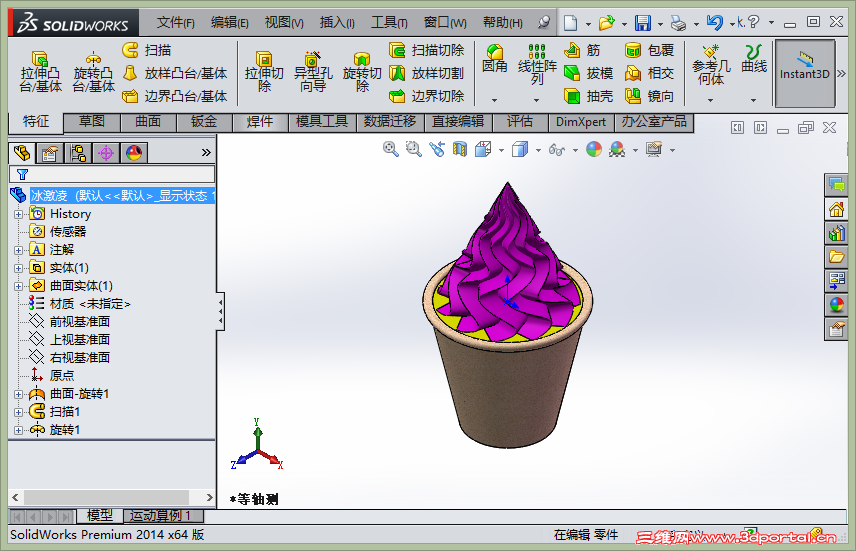
Task: Click the Section View icon
Action: coord(460,149)
